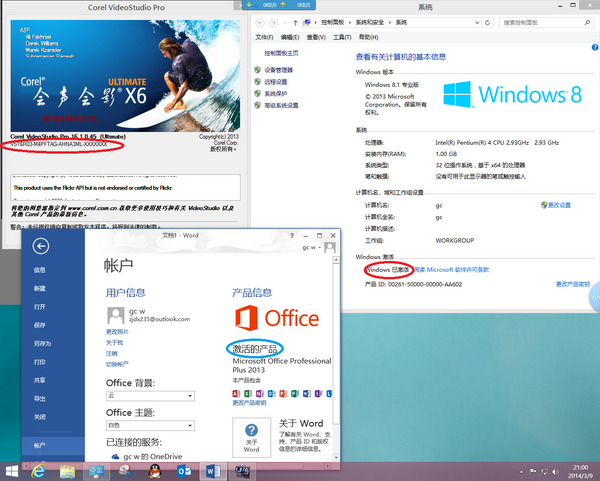Click the refresh icon in System address bar
This screenshot has height=481, width=600.
pos(488,23)
